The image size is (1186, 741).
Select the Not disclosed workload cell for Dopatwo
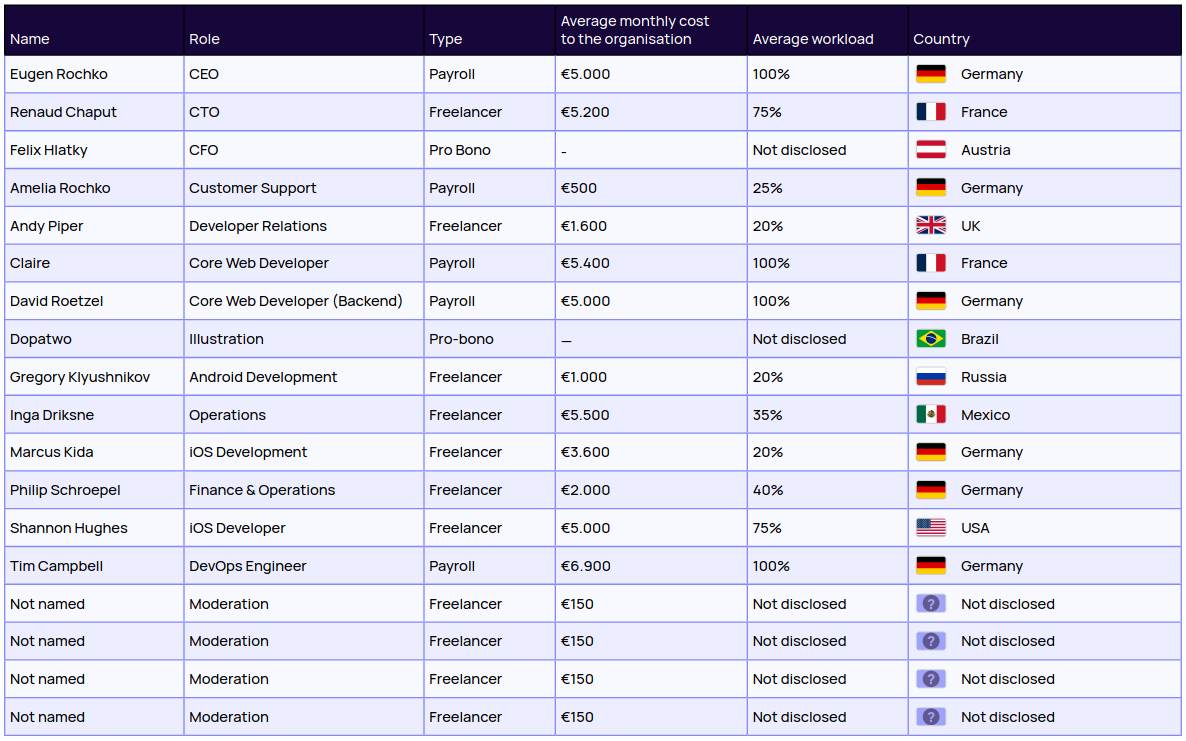point(800,338)
